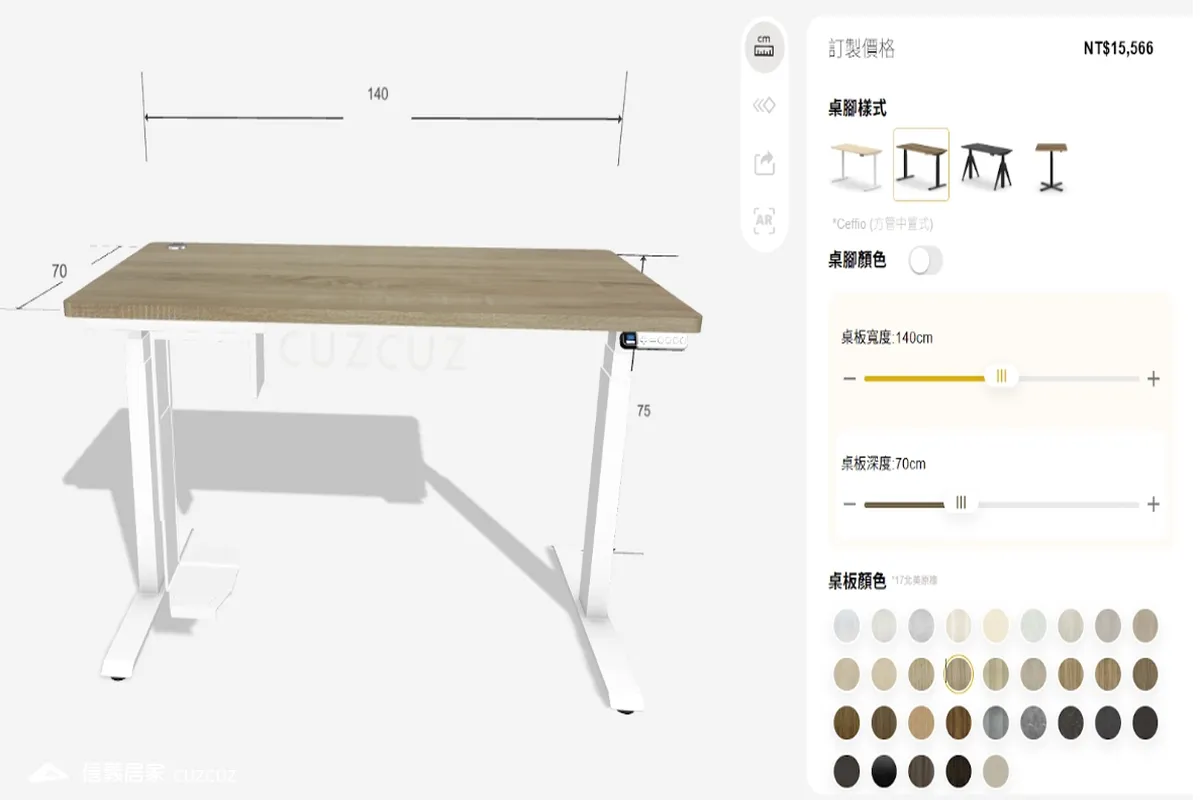
Task: Pick the first white tabletop color swatch
Action: pyautogui.click(x=846, y=626)
